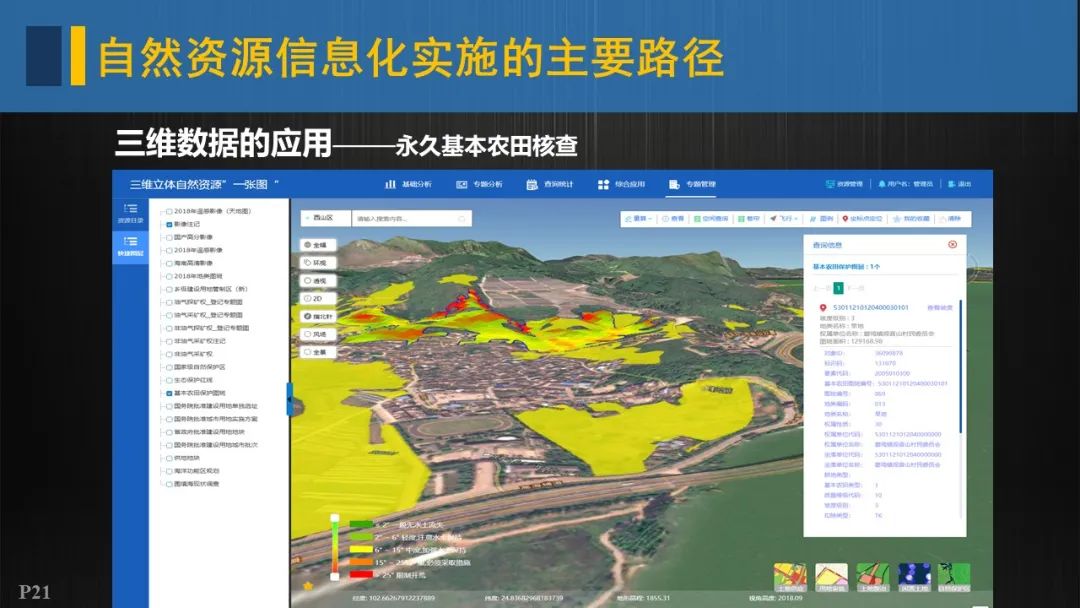Viewport: 1080px width, 608px height.
Task: Click the yellow slope legend swatch
Action: click(x=361, y=549)
